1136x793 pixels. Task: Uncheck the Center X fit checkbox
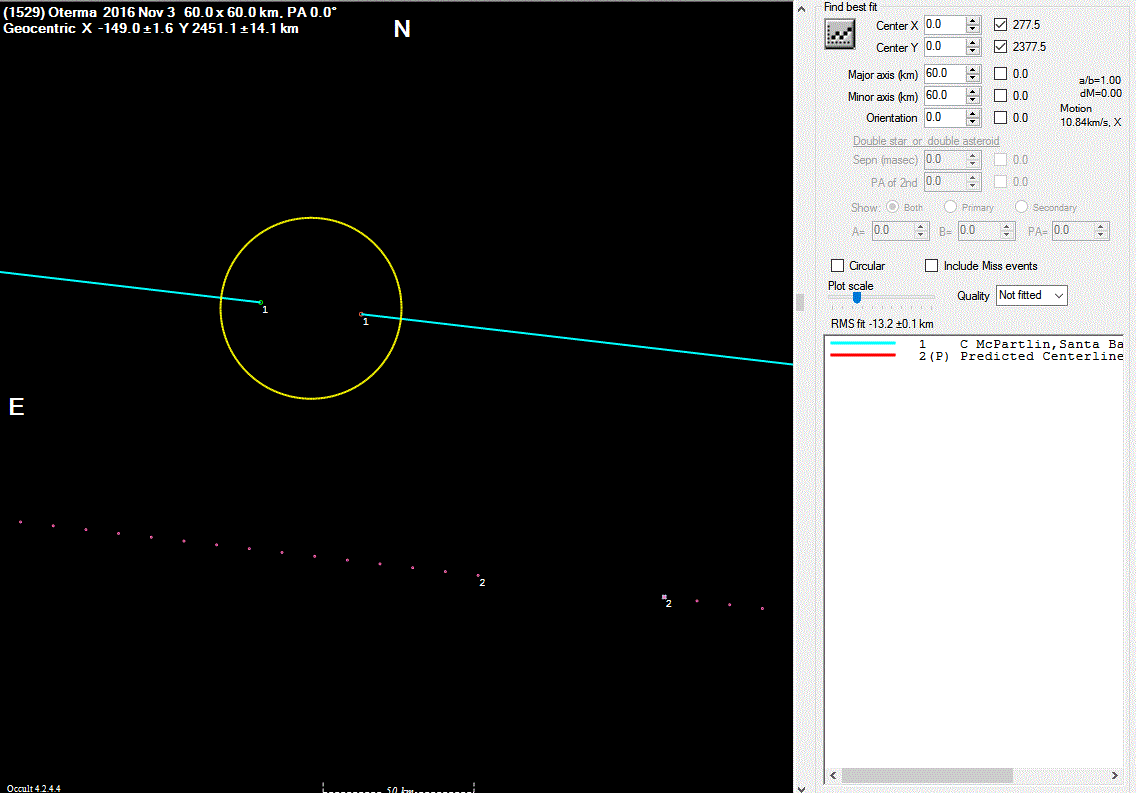click(1001, 24)
